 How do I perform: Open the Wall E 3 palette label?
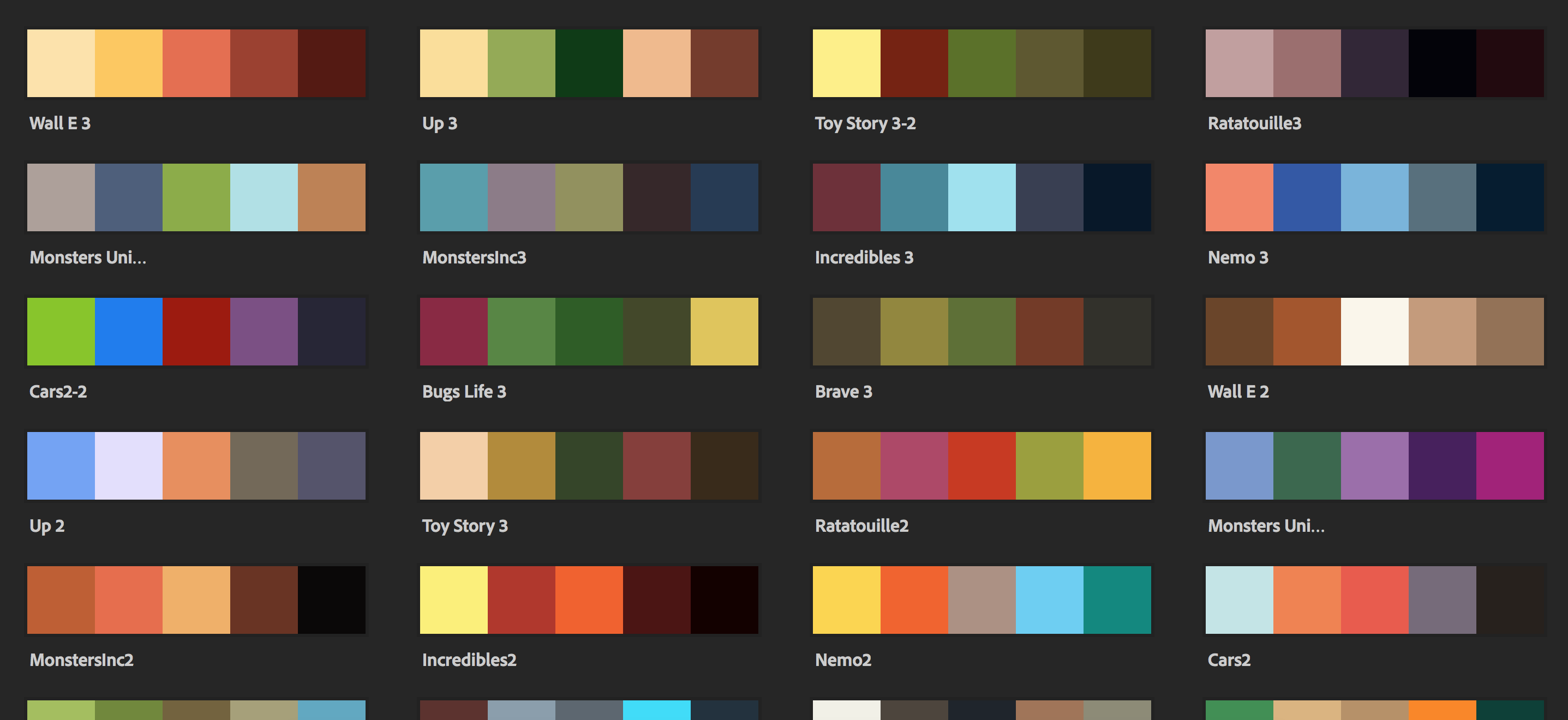click(x=59, y=124)
